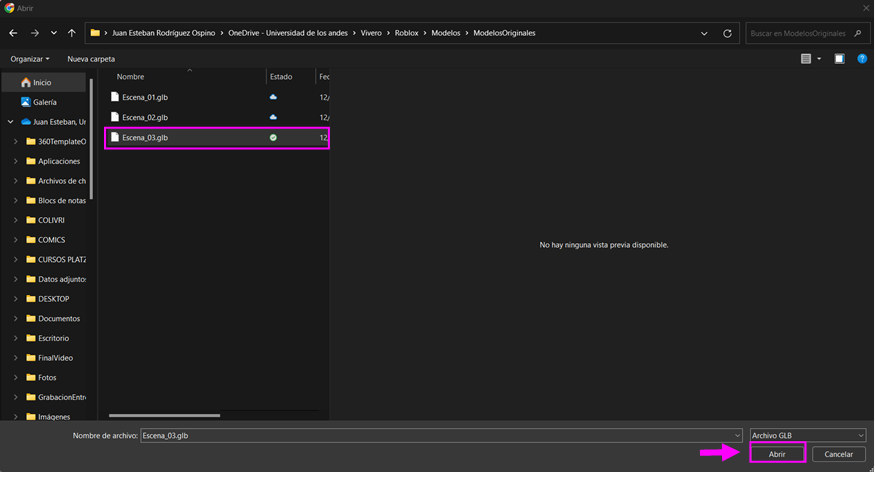Open the Archivo GLB file type dropdown
875x493 pixels.
click(x=807, y=436)
